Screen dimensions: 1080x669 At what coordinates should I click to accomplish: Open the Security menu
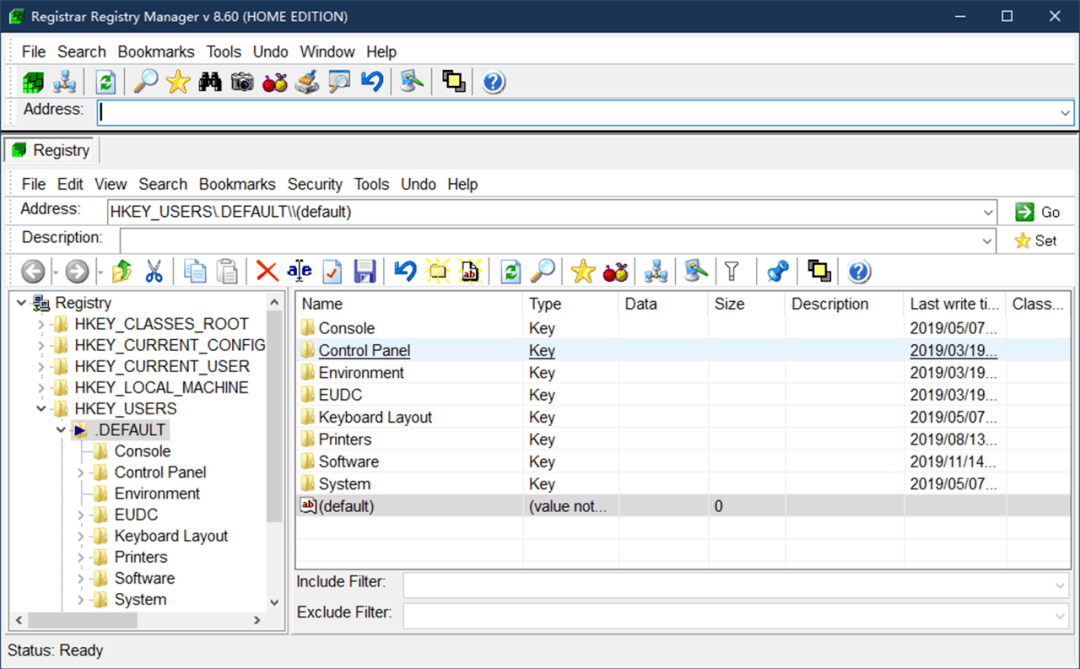315,184
